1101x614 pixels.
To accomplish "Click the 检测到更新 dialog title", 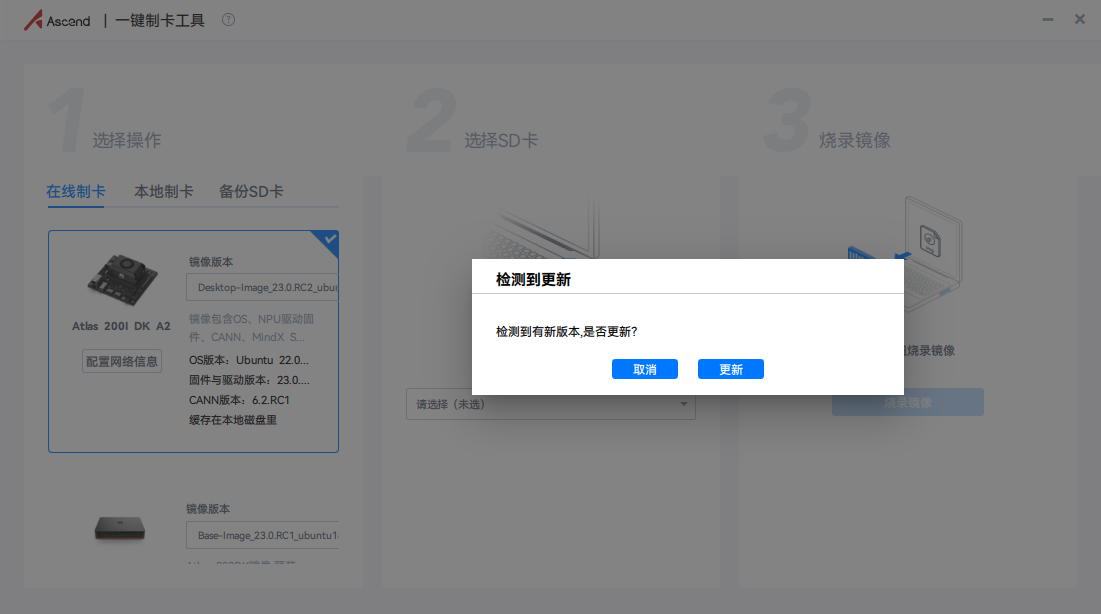I will tap(533, 280).
